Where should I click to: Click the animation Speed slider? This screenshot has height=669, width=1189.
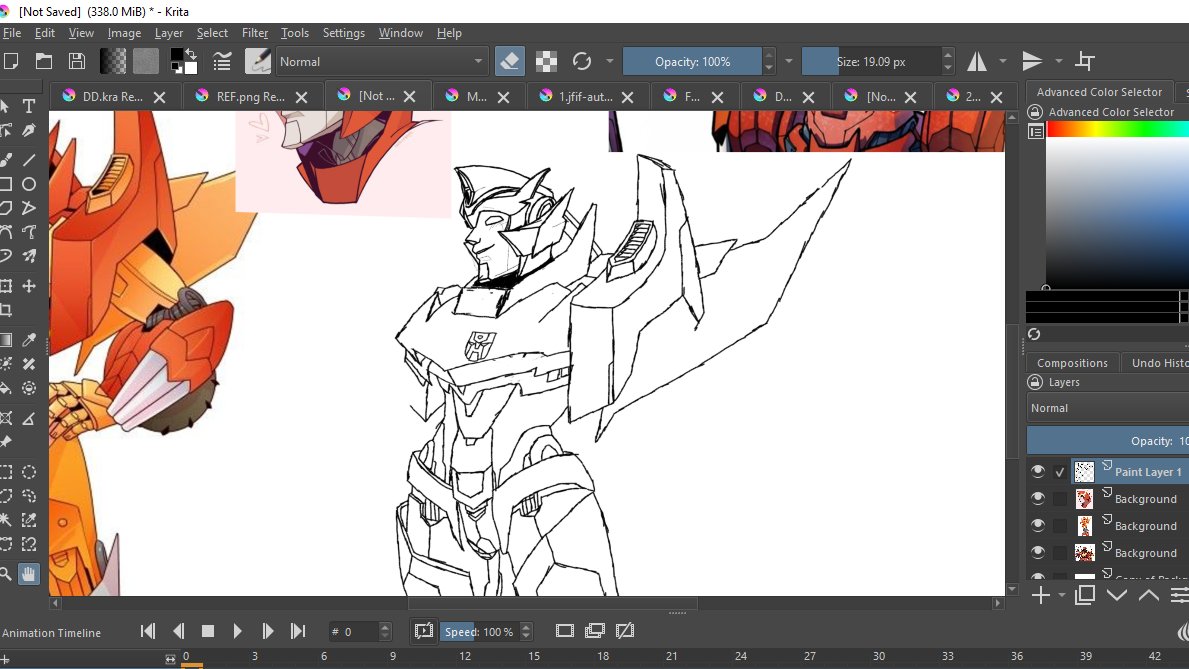click(479, 632)
